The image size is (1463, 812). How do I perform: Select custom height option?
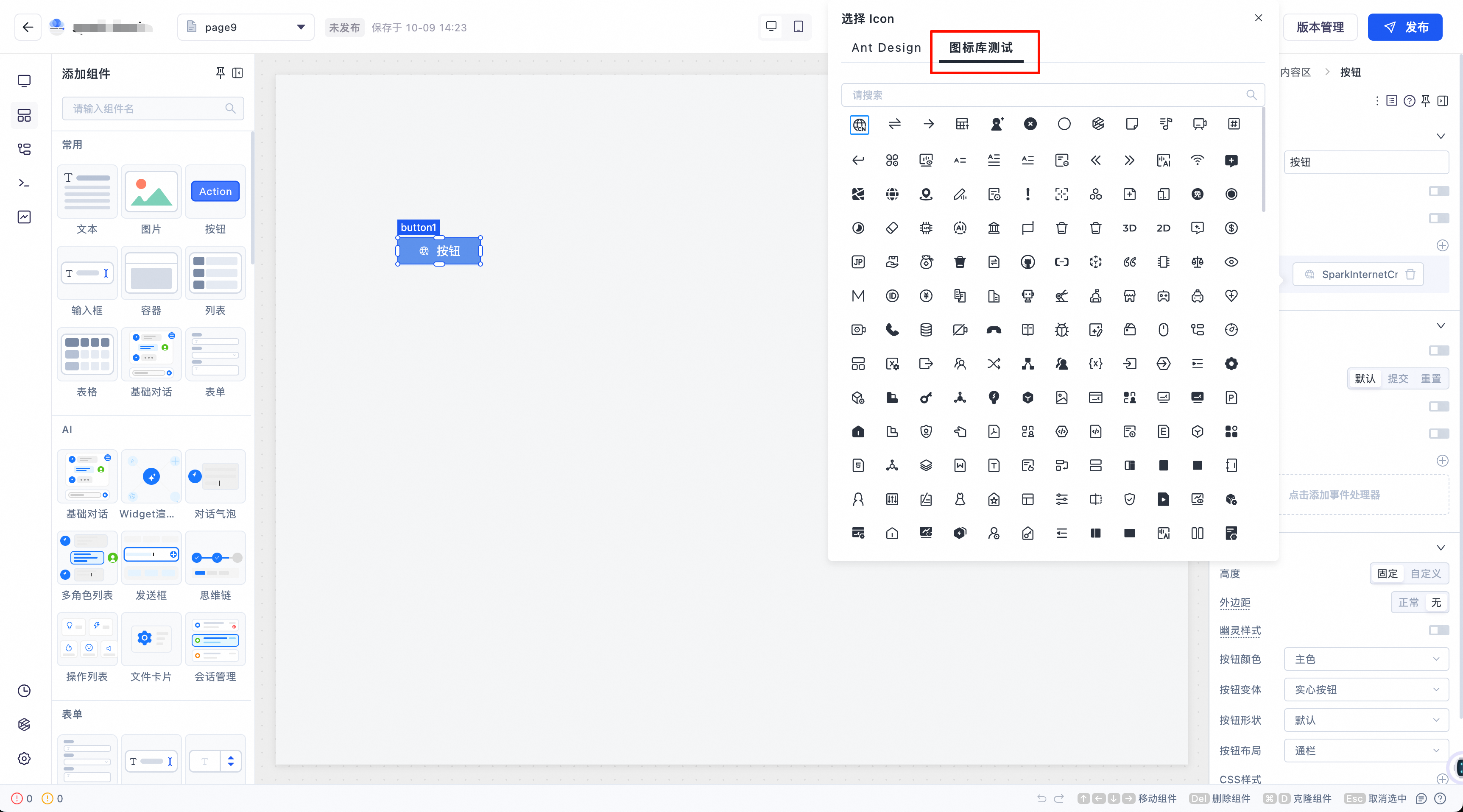tap(1425, 574)
